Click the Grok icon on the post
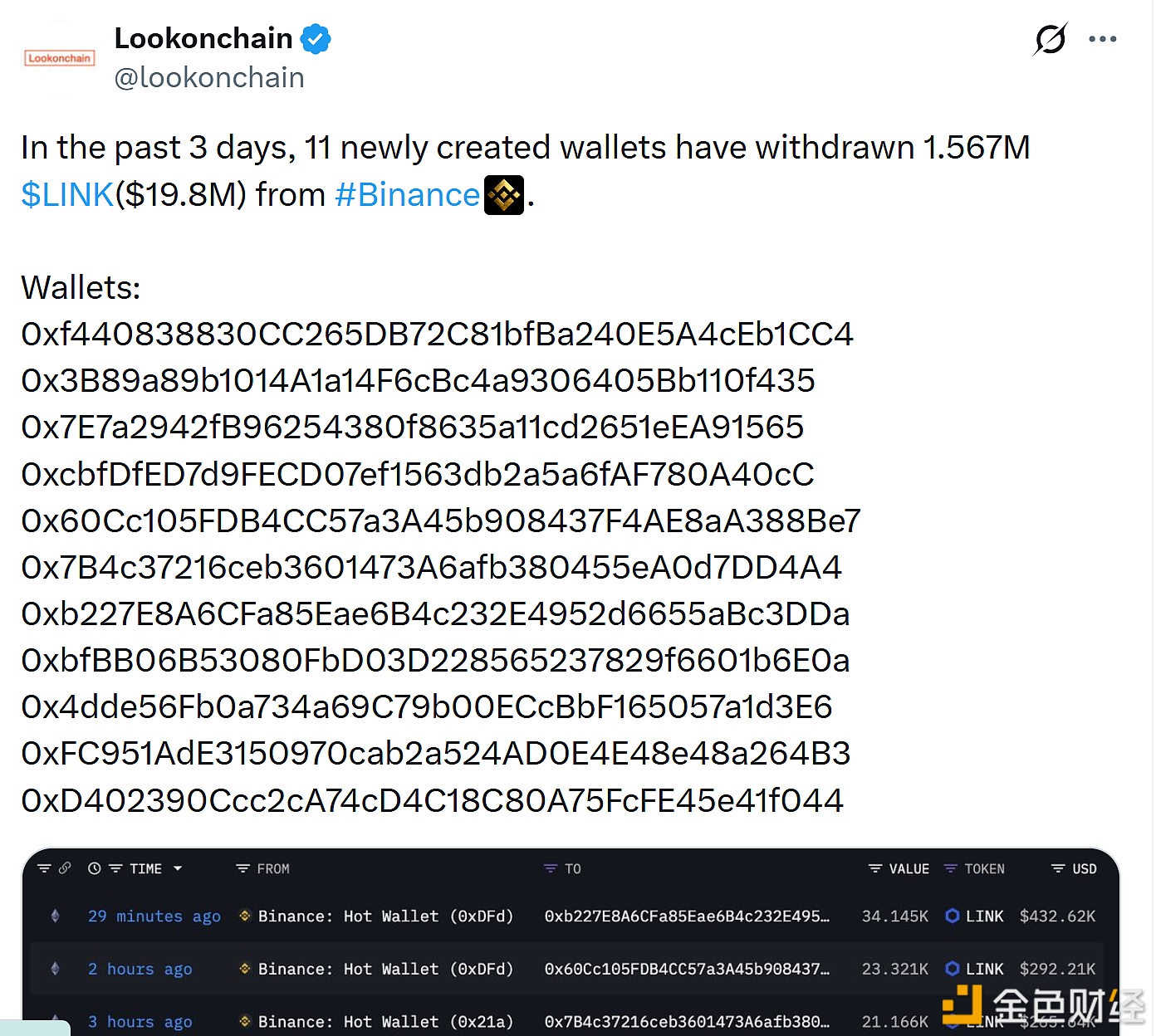The width and height of the screenshot is (1156, 1036). click(1051, 39)
